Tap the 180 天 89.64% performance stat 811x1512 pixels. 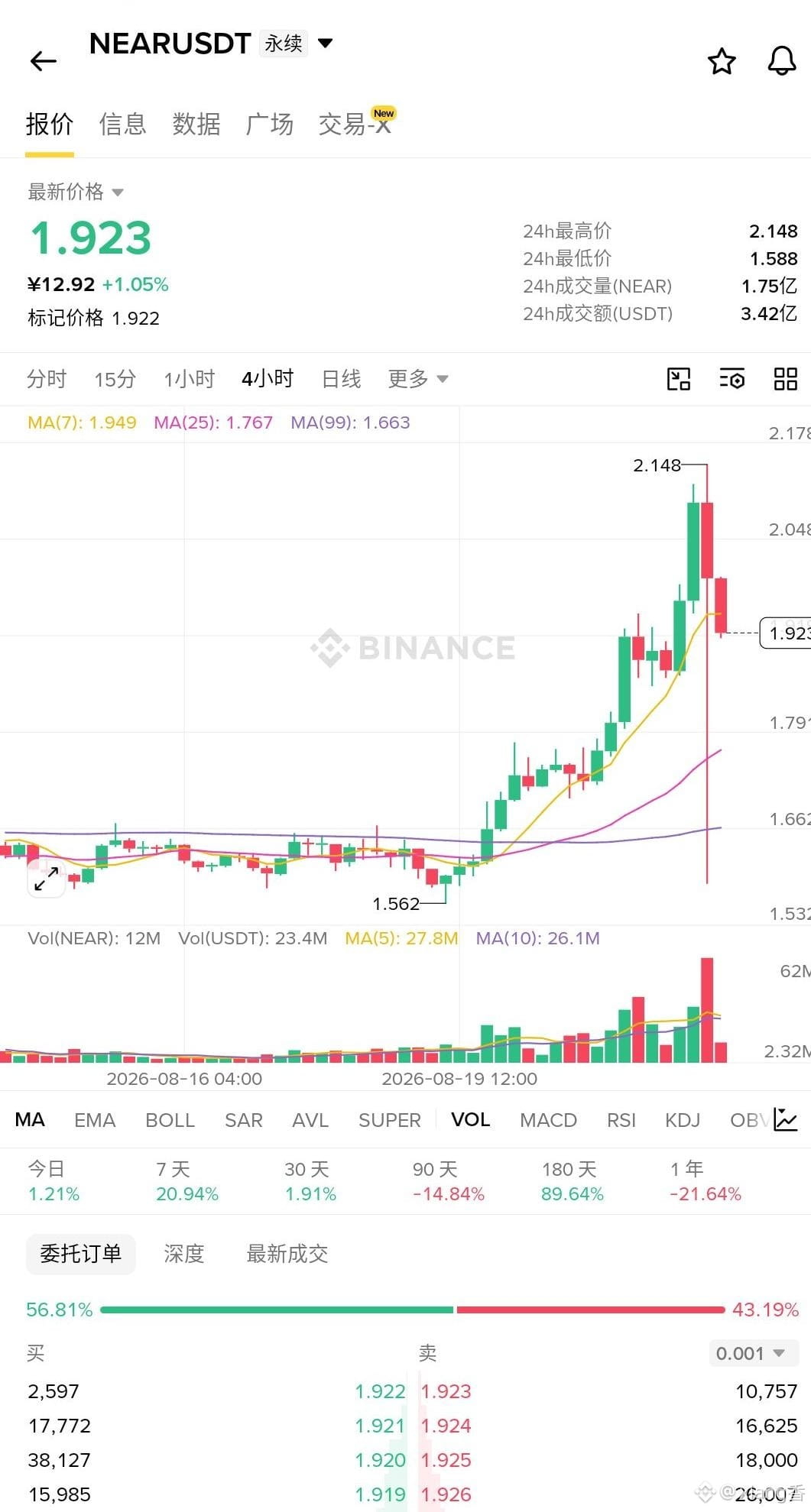(573, 1181)
